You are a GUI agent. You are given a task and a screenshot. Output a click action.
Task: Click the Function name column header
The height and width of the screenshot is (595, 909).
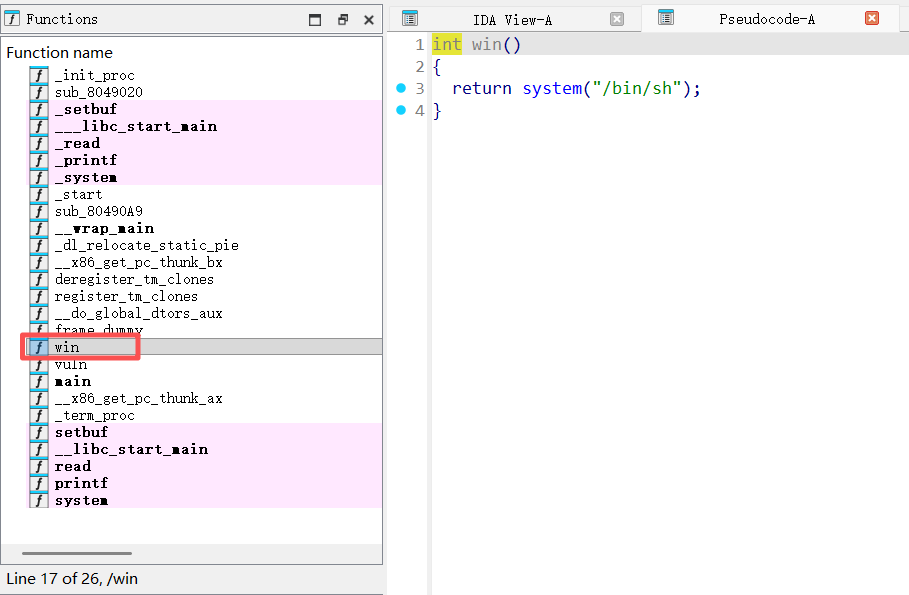(60, 53)
